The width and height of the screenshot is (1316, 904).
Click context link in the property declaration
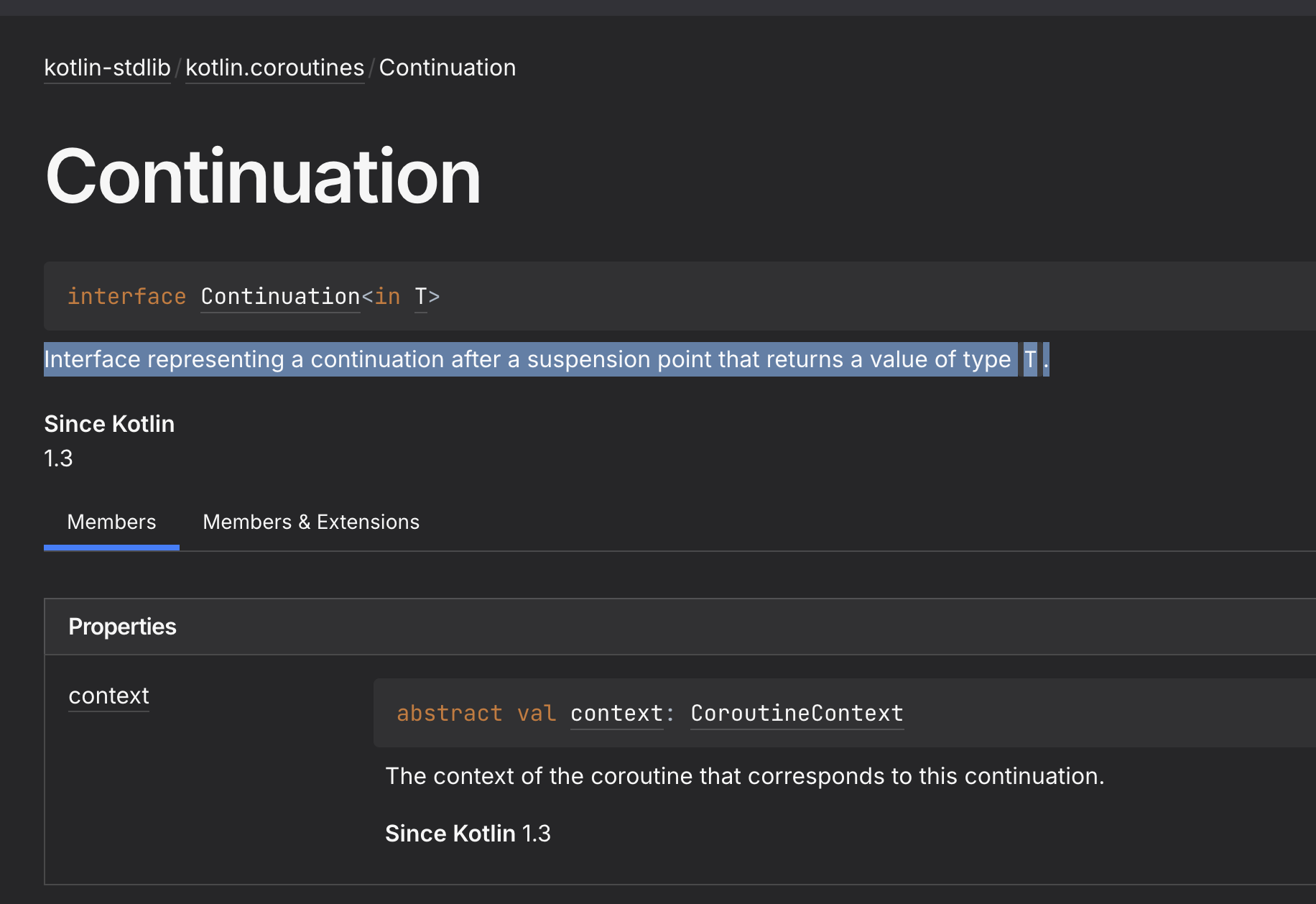pos(616,714)
